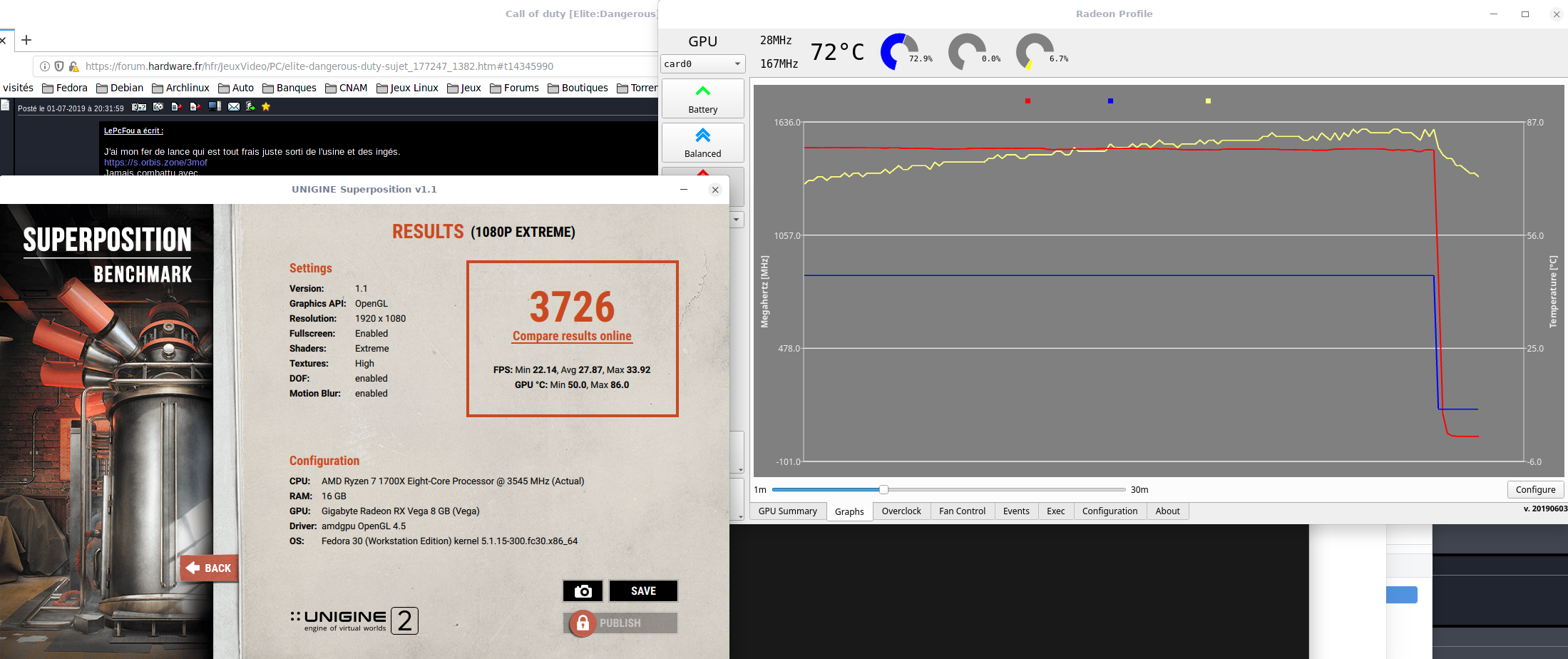Screen dimensions: 1568x659
Task: Open the card0 GPU selector dropdown
Action: pyautogui.click(x=703, y=64)
